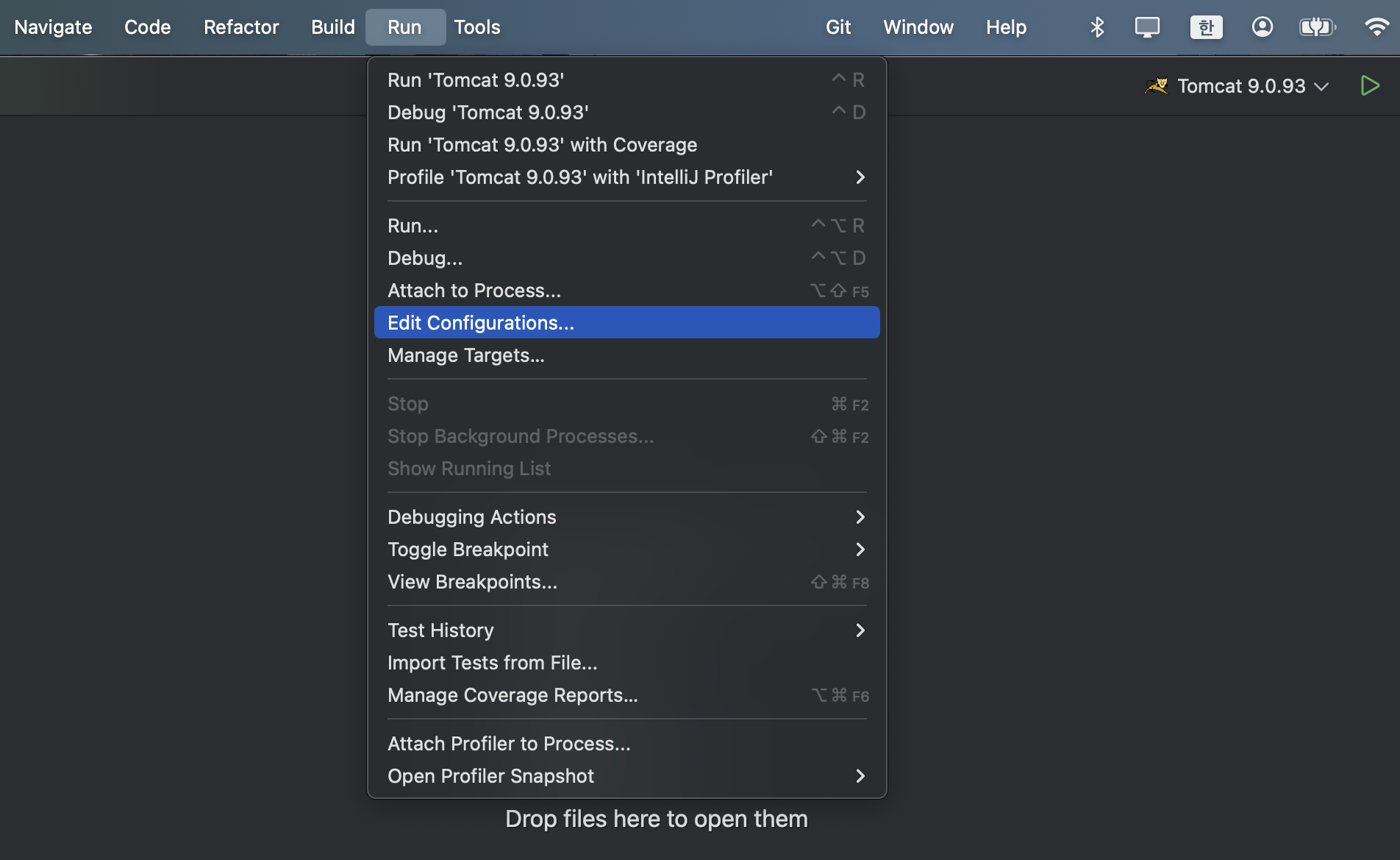This screenshot has height=860, width=1400.
Task: Click the user account menu bar icon
Action: click(1262, 27)
